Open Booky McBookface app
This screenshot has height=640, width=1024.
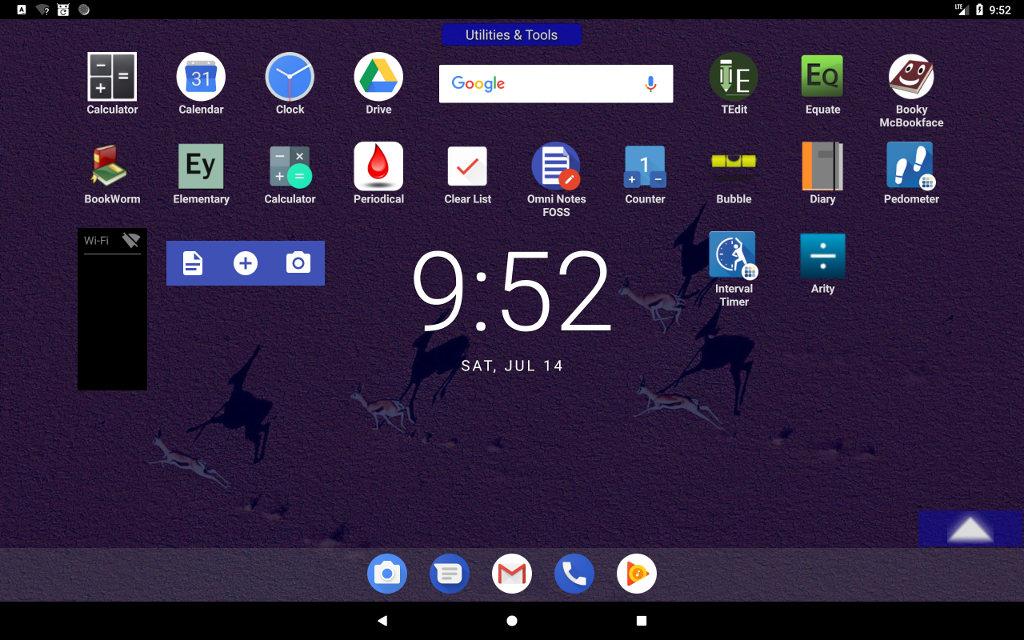point(911,77)
